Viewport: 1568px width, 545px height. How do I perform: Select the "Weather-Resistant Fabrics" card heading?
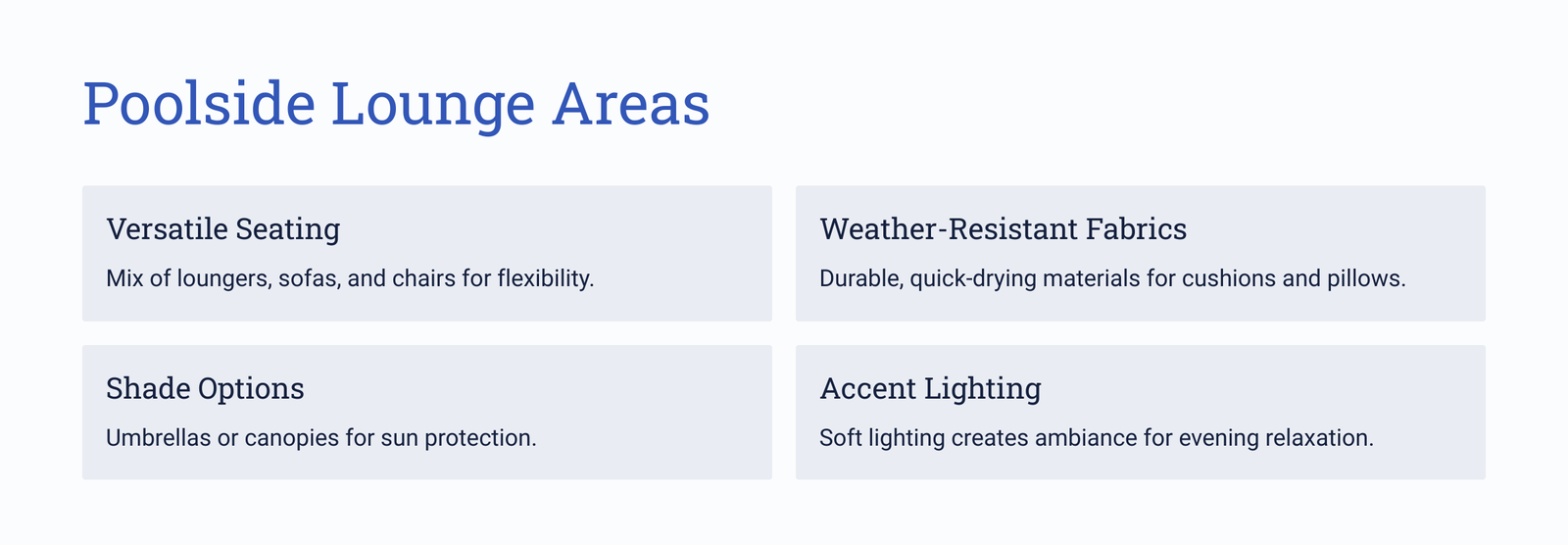coord(1003,228)
